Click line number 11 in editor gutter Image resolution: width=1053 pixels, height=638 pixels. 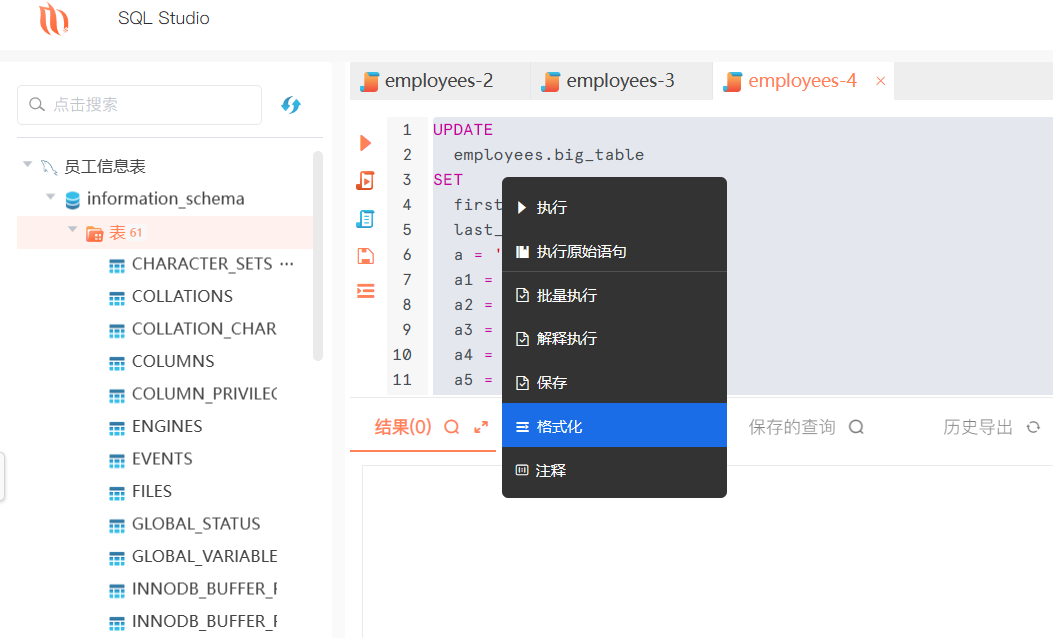(402, 380)
